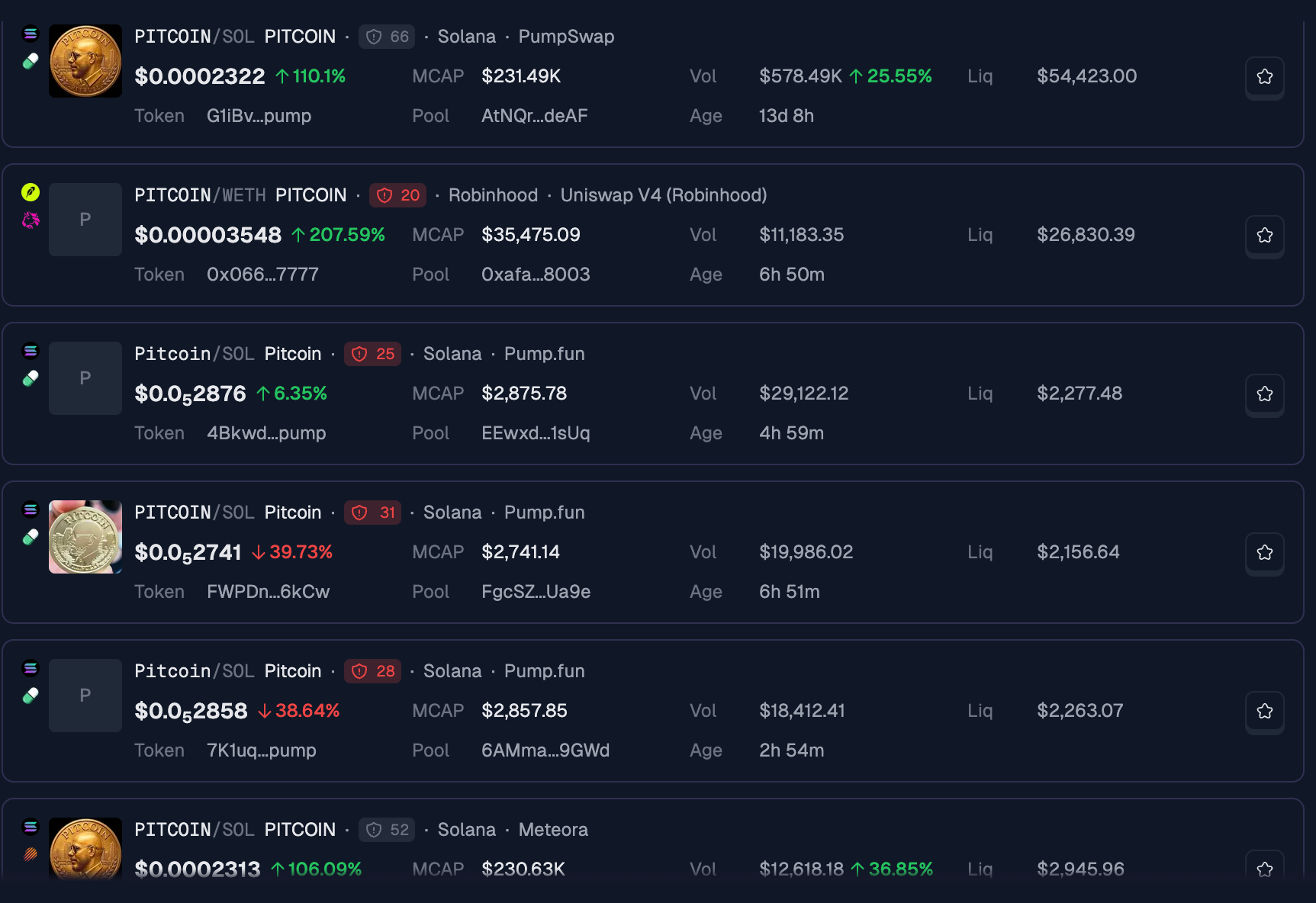Viewport: 1316px width, 903px height.
Task: Open the PITCOIN gold coin thumbnail on PumpSwap row
Action: pos(85,61)
